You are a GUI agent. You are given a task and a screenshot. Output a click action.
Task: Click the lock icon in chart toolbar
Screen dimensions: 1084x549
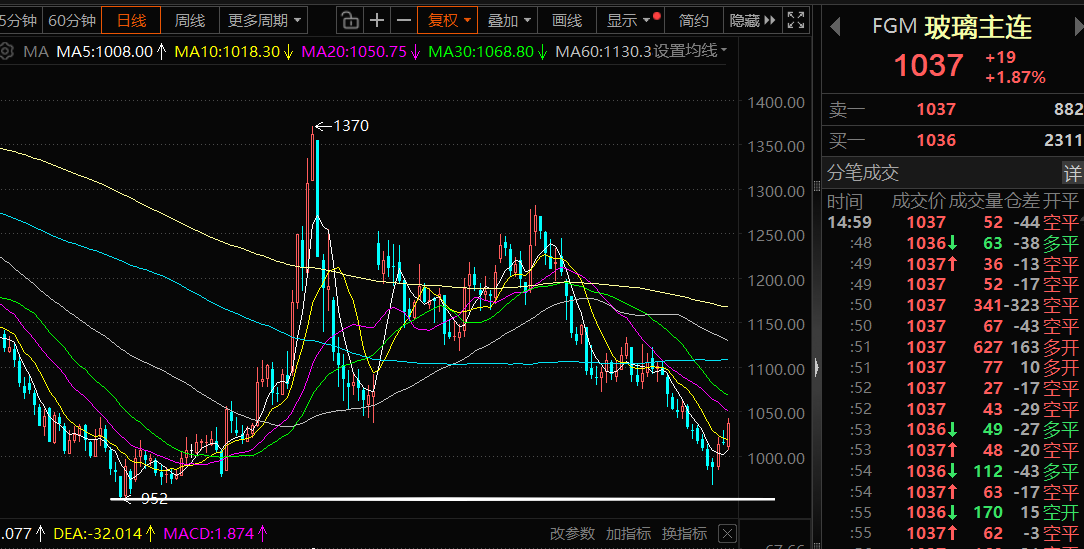[x=348, y=20]
